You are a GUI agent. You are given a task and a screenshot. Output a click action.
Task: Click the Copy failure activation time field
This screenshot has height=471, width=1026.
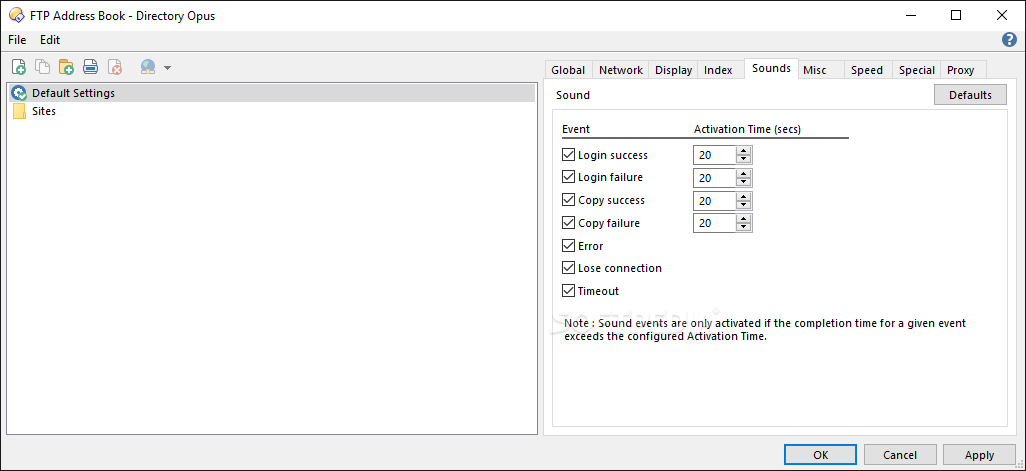coord(715,223)
